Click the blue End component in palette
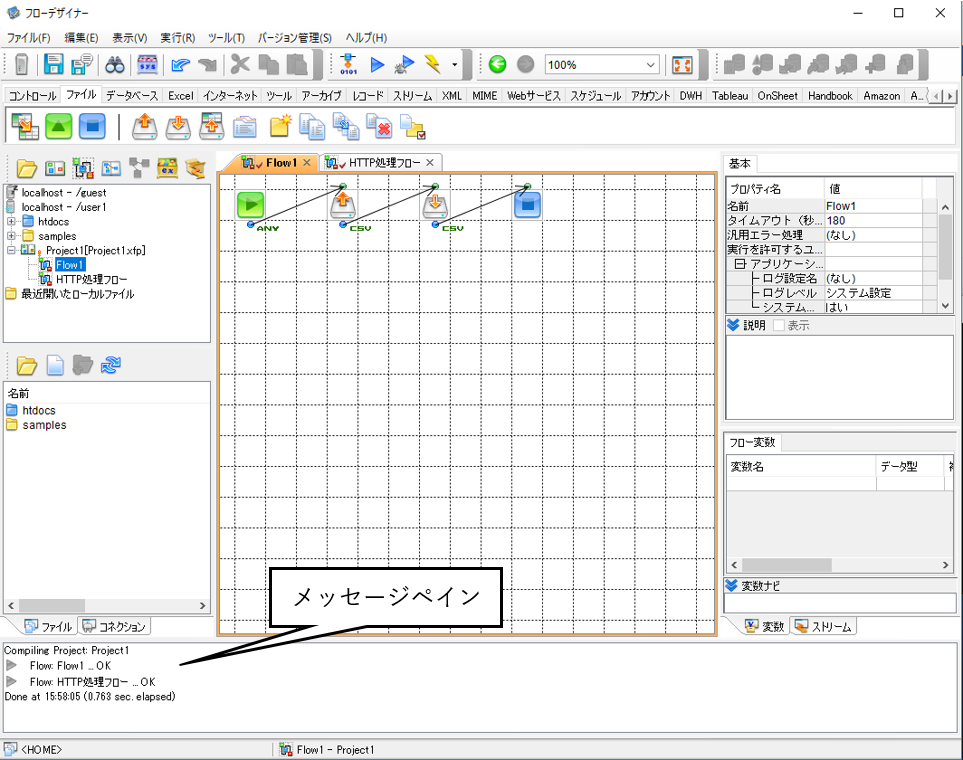This screenshot has height=760, width=963. [x=92, y=126]
